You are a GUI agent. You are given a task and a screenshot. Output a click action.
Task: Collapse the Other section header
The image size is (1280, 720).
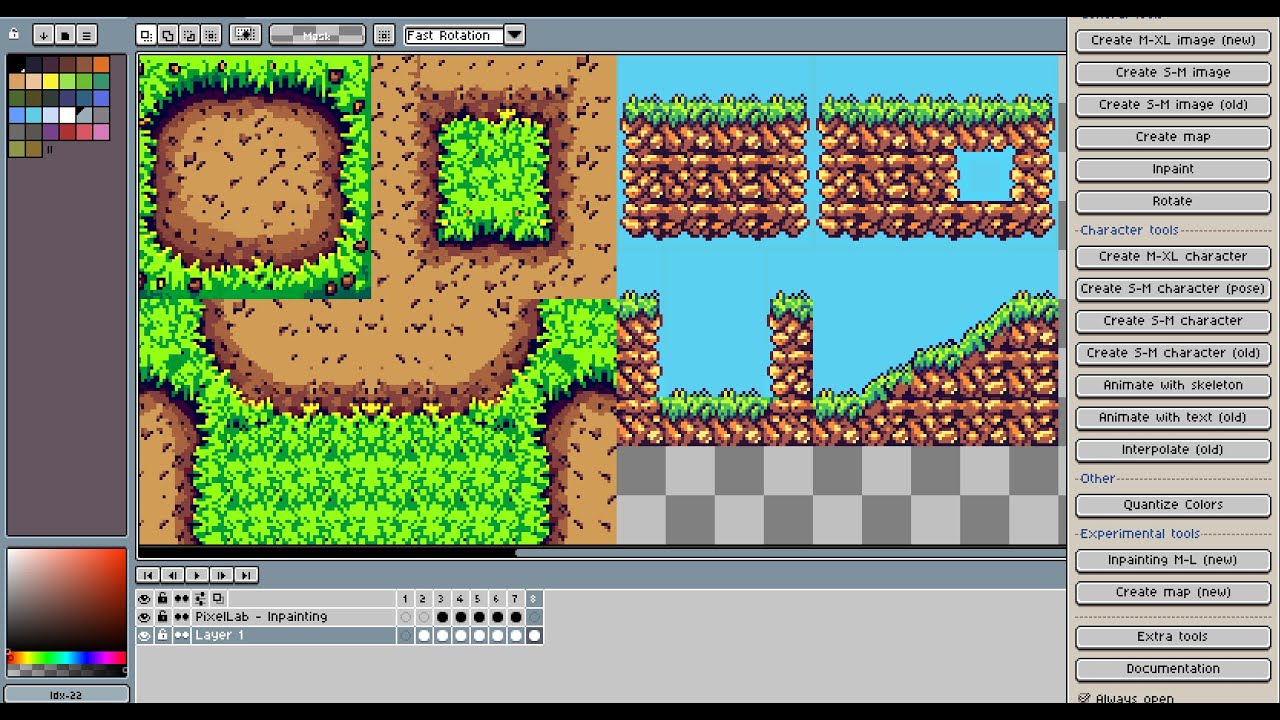[1097, 478]
